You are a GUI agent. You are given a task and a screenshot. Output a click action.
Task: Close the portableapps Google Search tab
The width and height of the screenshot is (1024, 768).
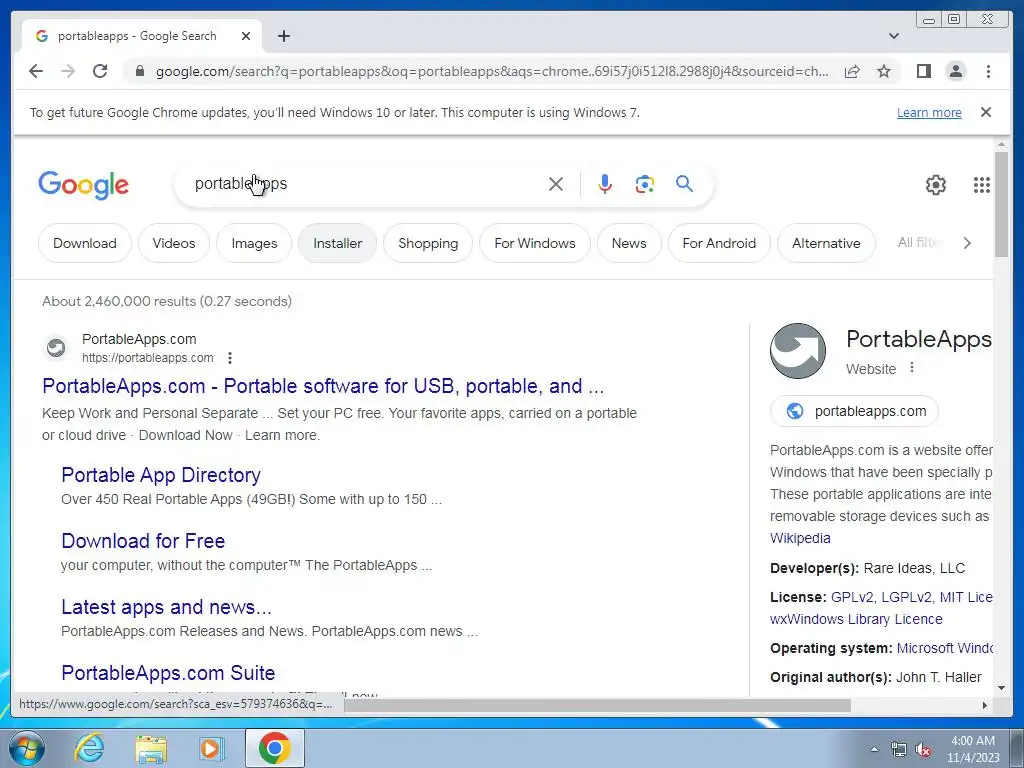coord(246,36)
